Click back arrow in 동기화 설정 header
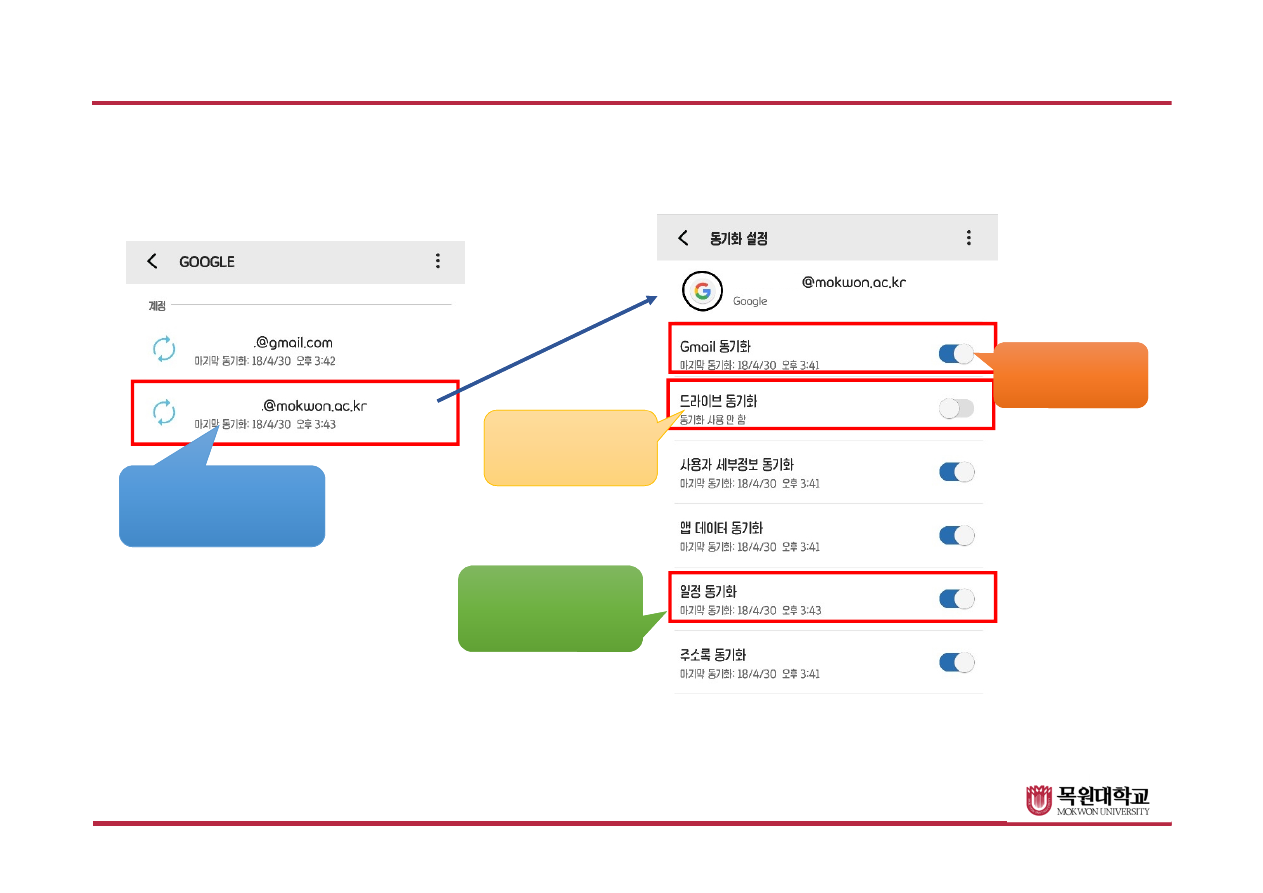1263x893 pixels. click(x=683, y=238)
